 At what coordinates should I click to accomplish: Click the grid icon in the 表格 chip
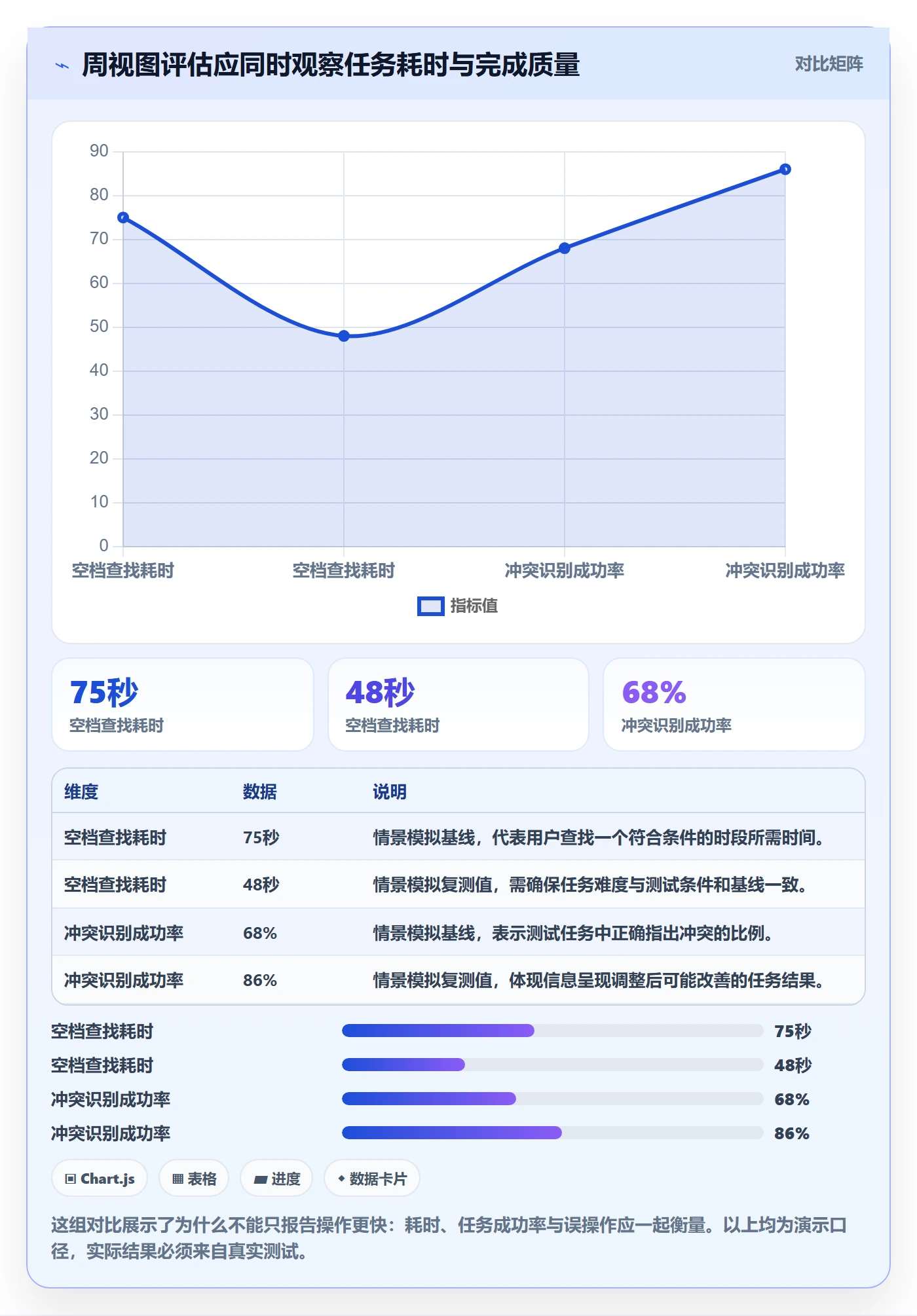click(x=178, y=1179)
